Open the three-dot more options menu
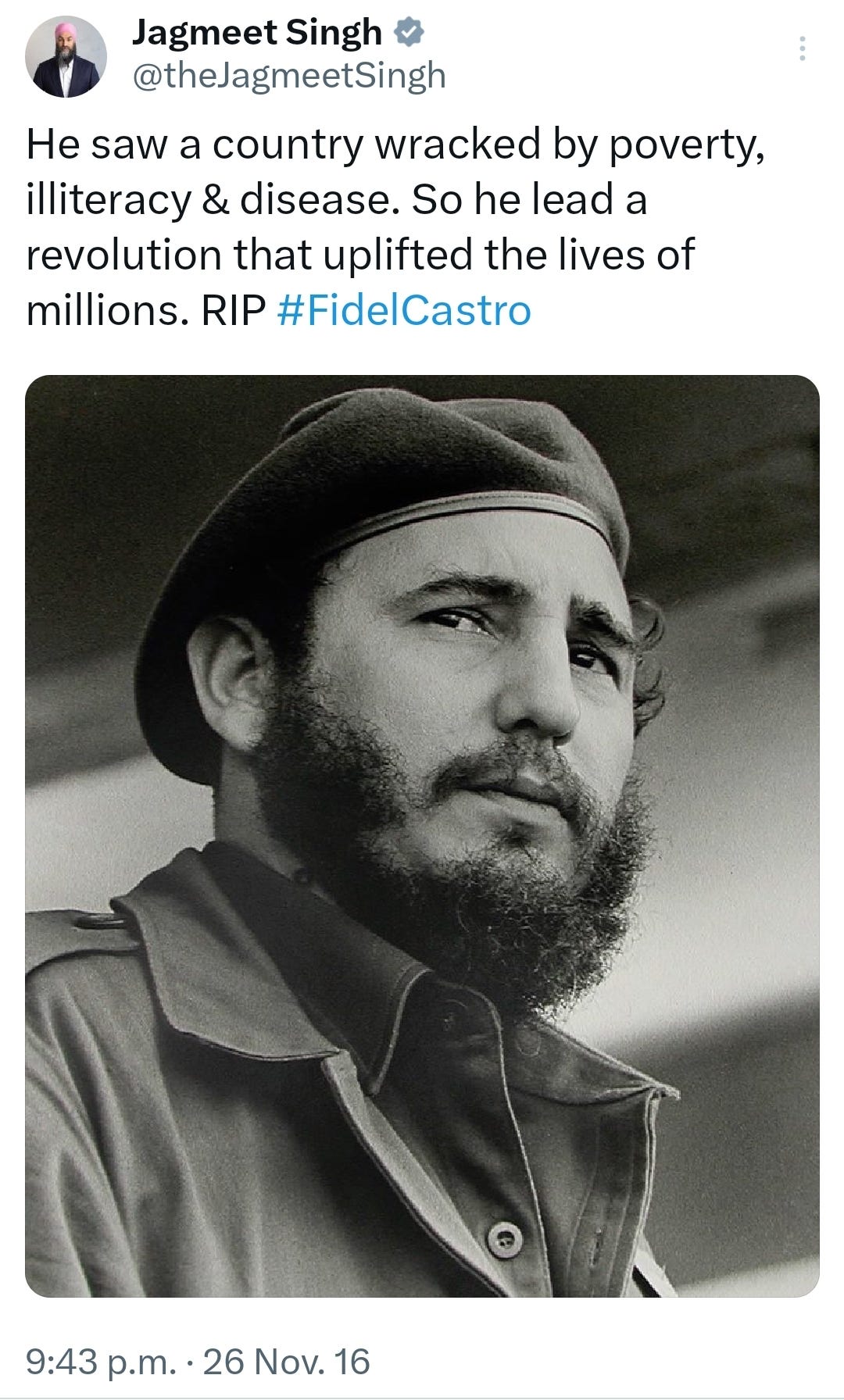The image size is (844, 1400). point(801,48)
